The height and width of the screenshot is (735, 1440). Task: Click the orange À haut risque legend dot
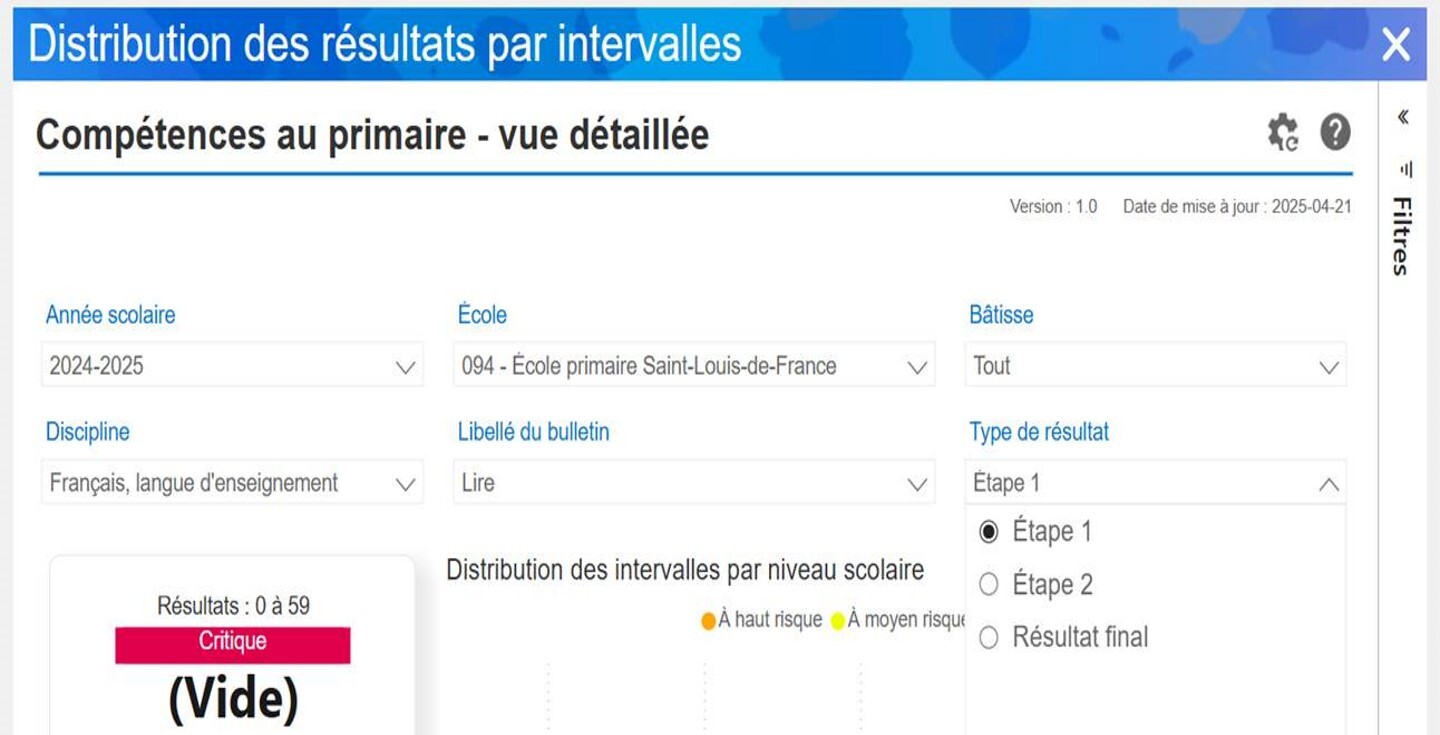[708, 621]
